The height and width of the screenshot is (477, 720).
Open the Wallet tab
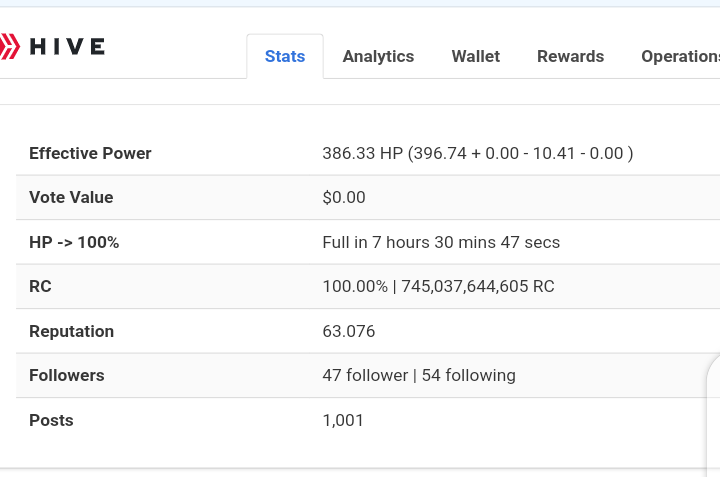coord(475,56)
